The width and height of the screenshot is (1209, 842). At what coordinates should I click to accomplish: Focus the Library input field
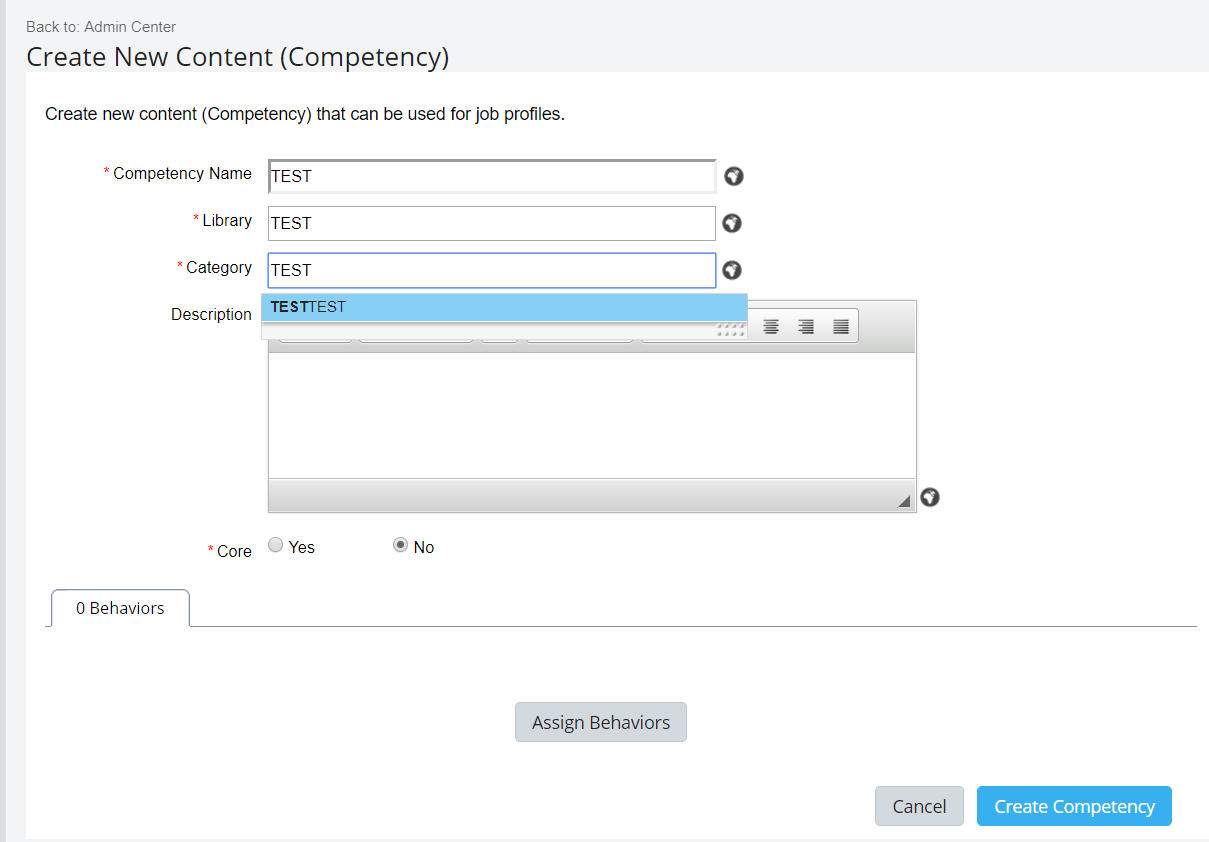pyautogui.click(x=492, y=223)
